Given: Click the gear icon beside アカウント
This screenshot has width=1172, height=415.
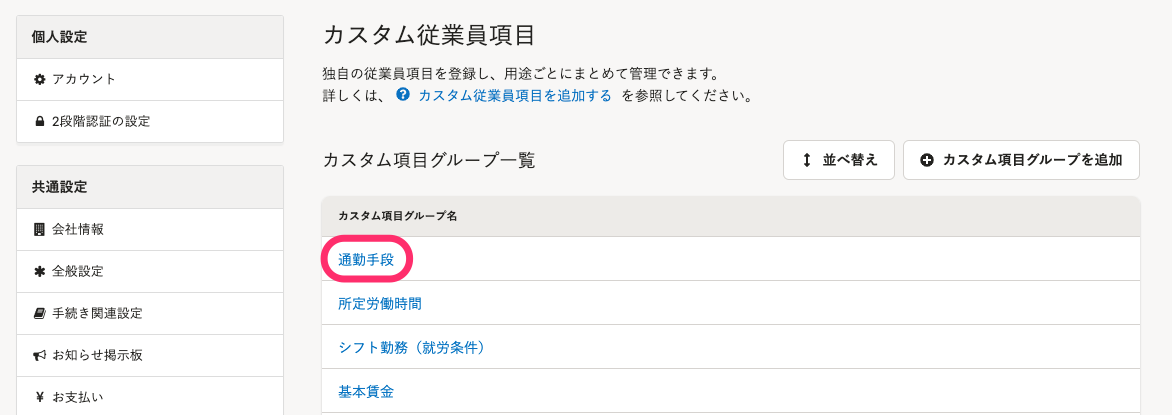Looking at the screenshot, I should (40, 79).
